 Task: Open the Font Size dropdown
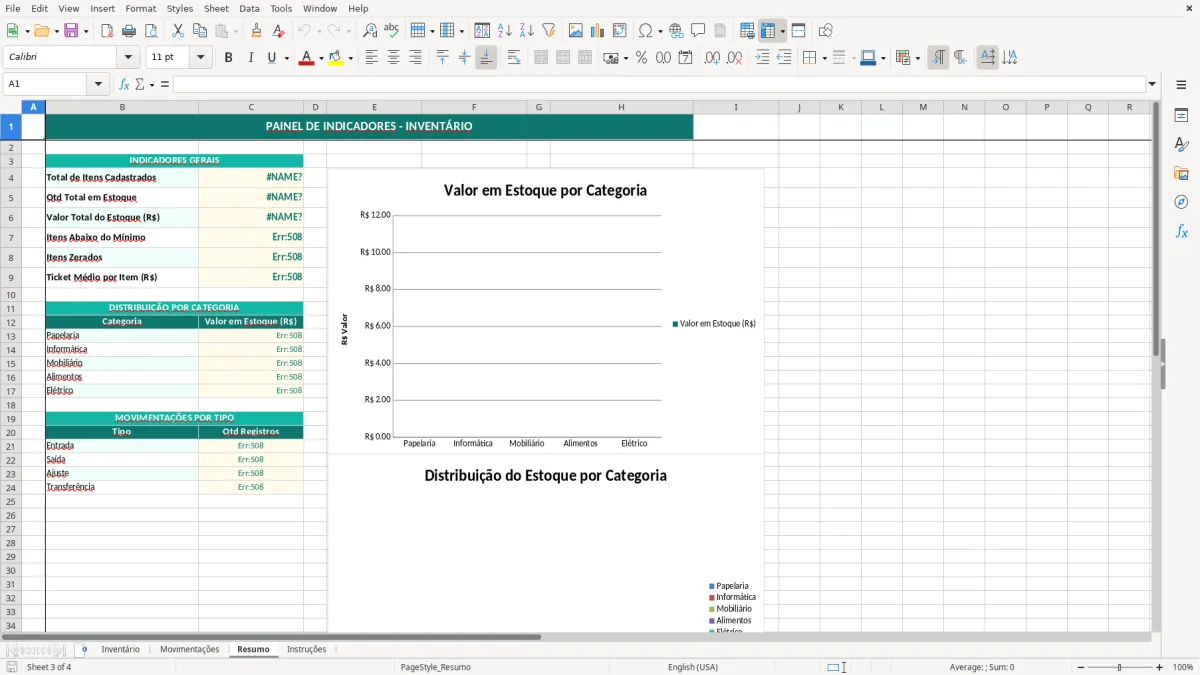click(201, 58)
